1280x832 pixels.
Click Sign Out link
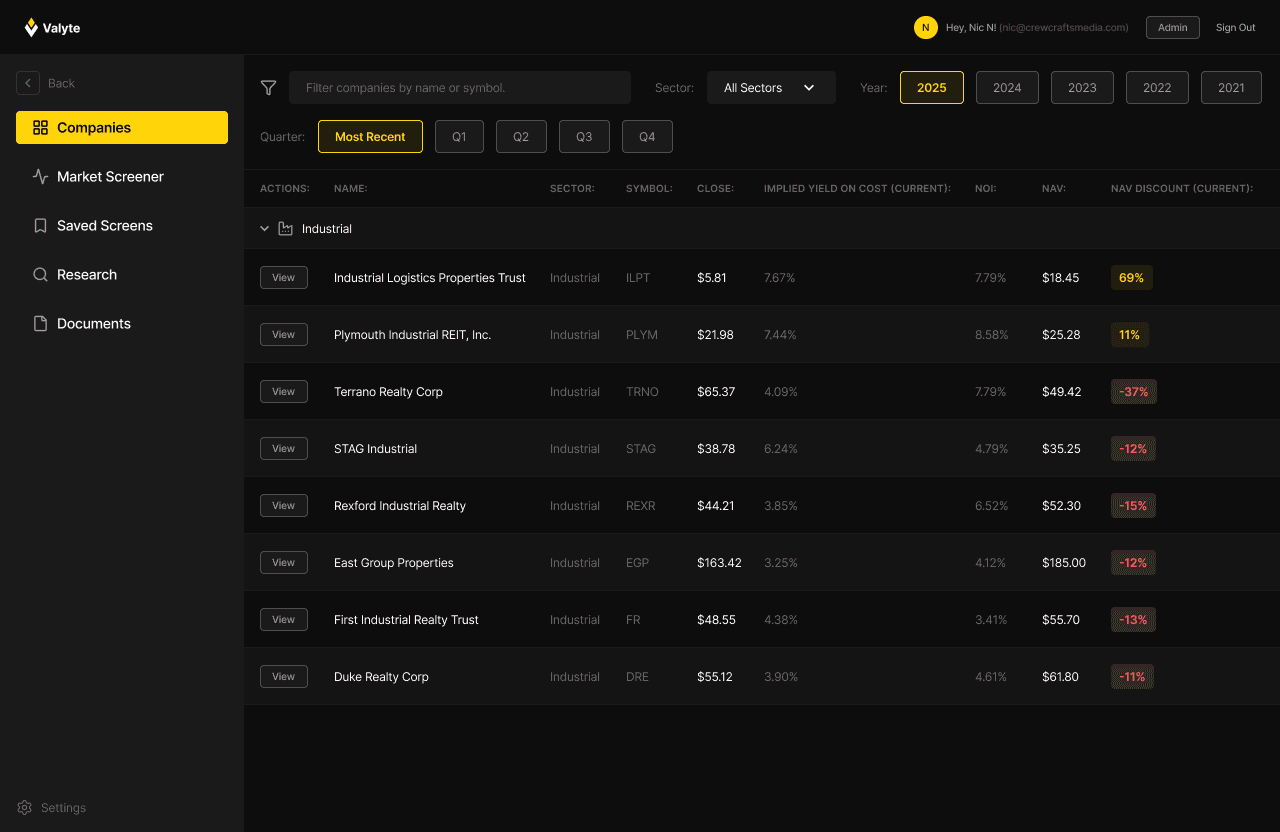1235,28
